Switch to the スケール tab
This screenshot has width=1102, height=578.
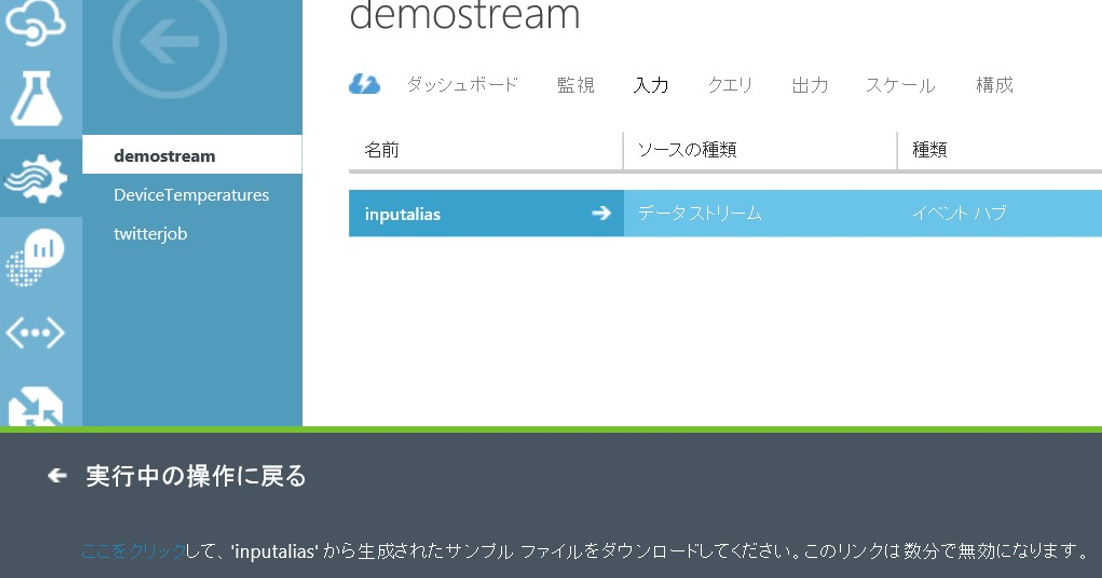click(x=901, y=85)
